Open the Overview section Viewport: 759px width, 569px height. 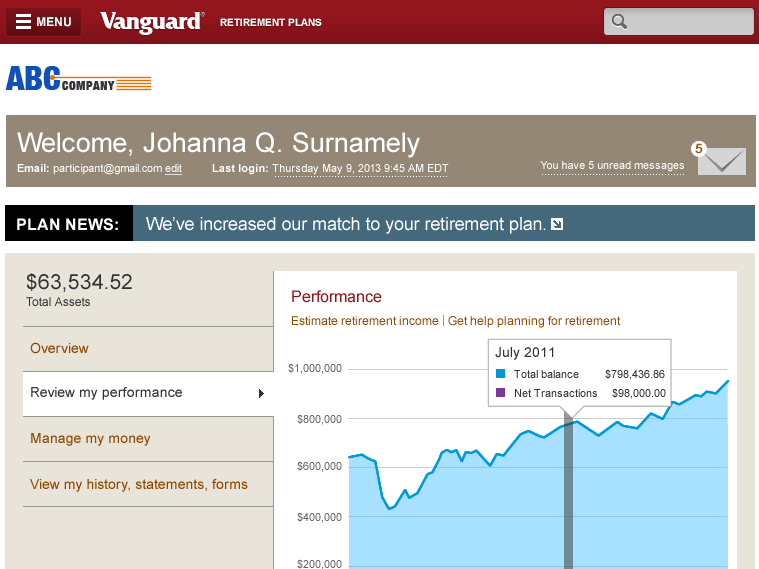[x=59, y=348]
